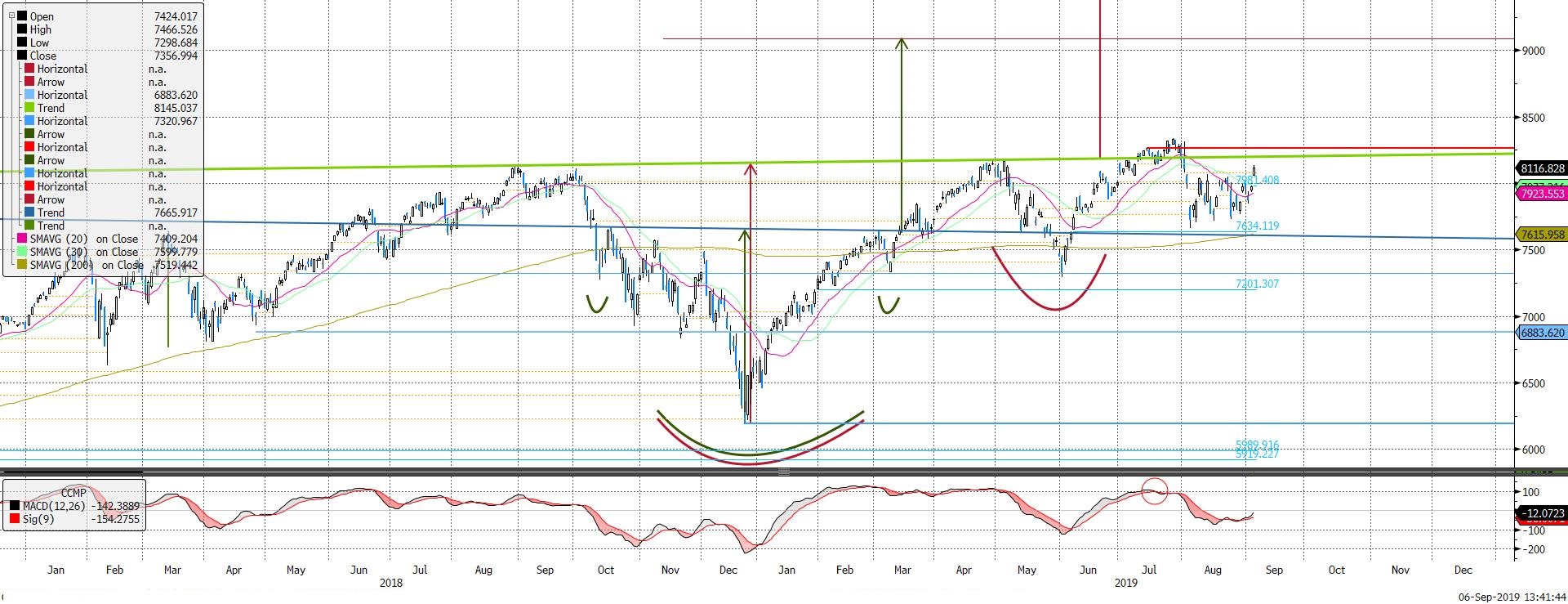Click the black swatch beside High

[22, 29]
